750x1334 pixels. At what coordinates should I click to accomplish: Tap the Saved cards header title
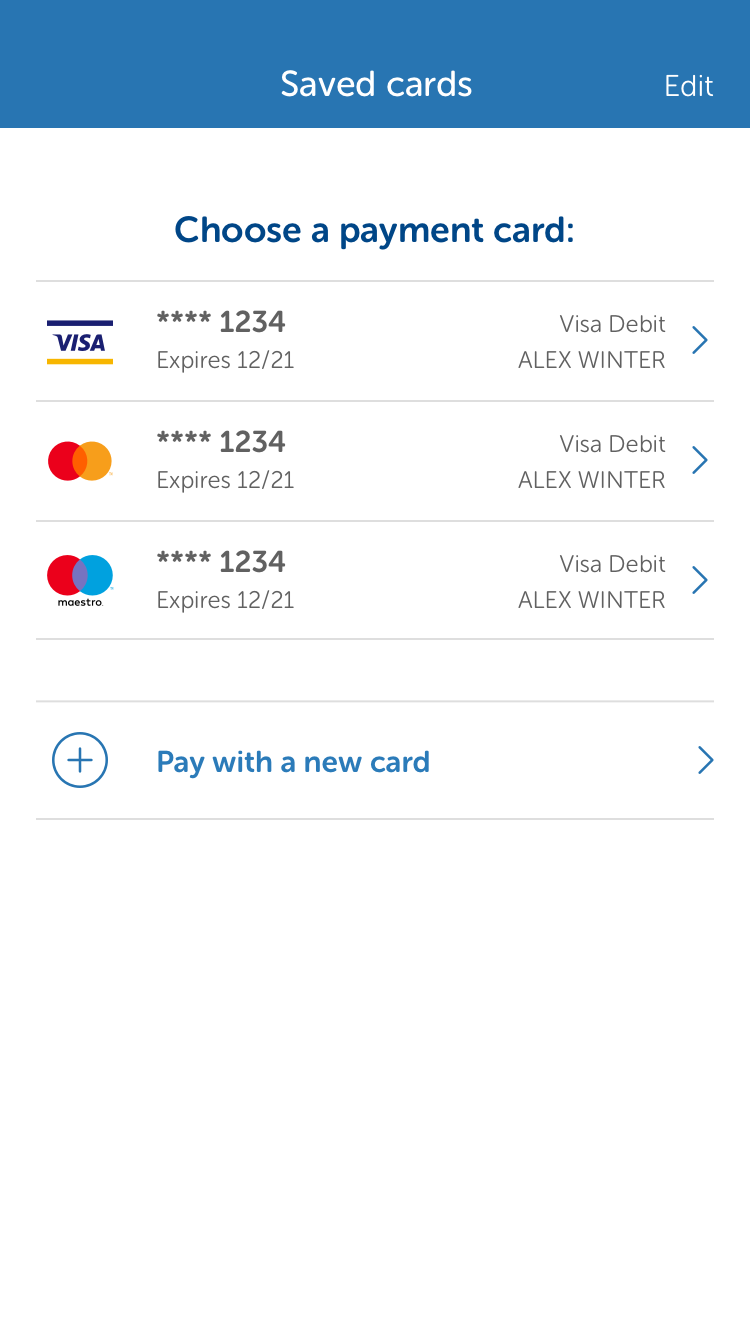[376, 84]
